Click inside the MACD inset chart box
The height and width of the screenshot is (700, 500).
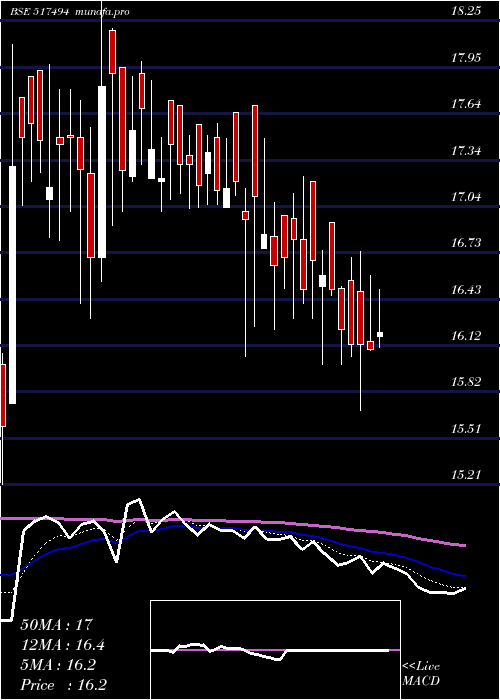click(275, 650)
